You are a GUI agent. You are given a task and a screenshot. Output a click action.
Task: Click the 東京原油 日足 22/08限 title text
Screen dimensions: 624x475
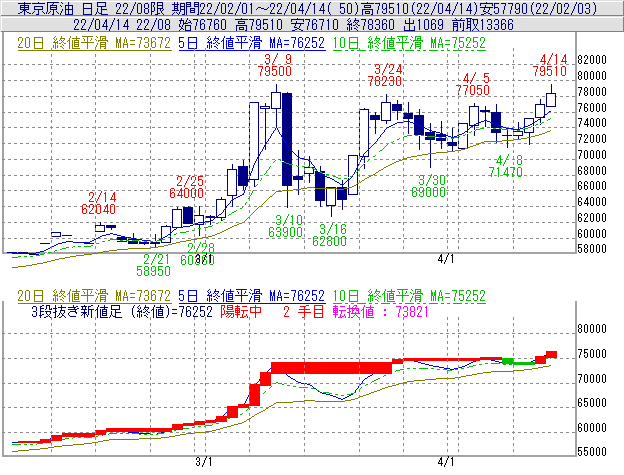tap(91, 8)
